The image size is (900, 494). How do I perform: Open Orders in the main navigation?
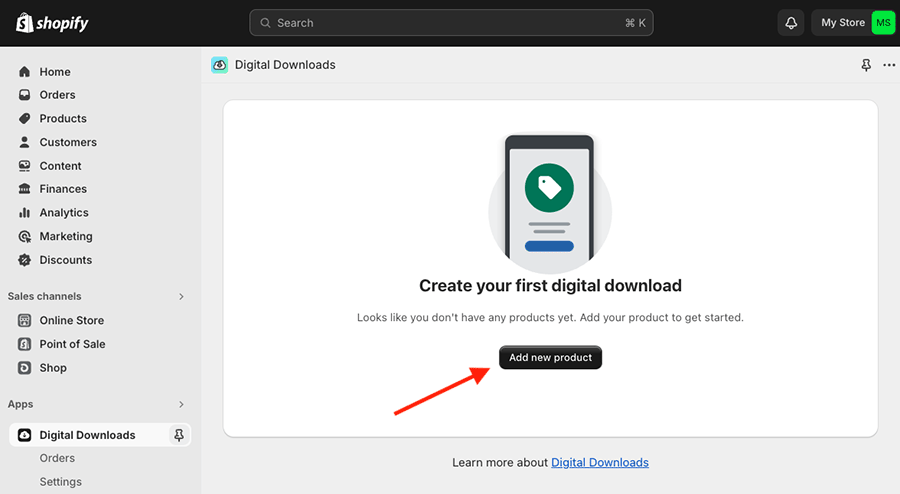(x=57, y=95)
